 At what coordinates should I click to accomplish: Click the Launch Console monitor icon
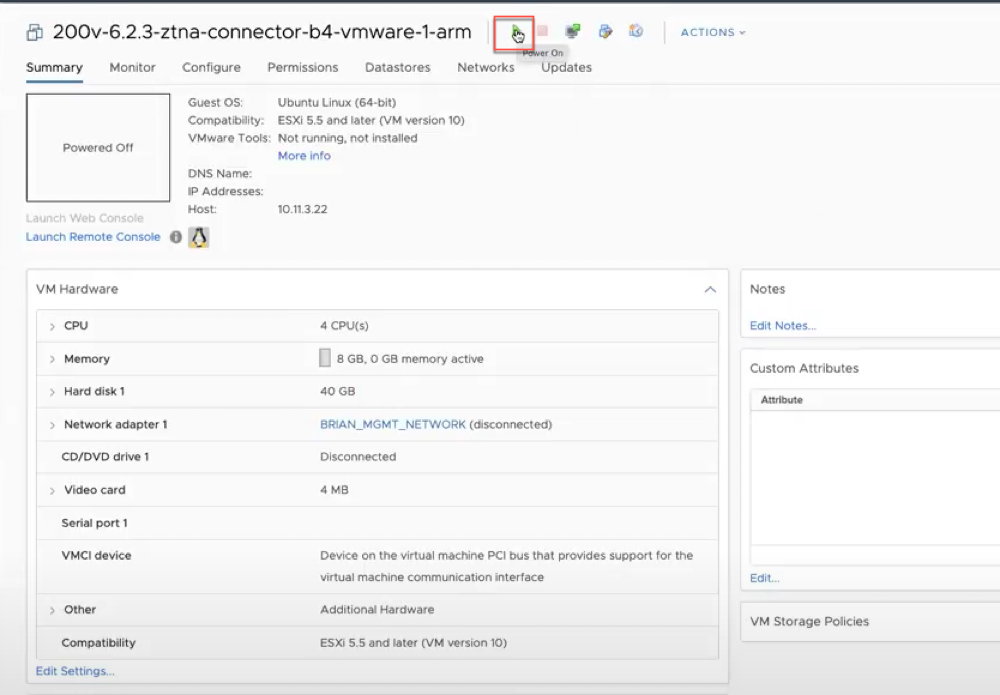[x=573, y=32]
